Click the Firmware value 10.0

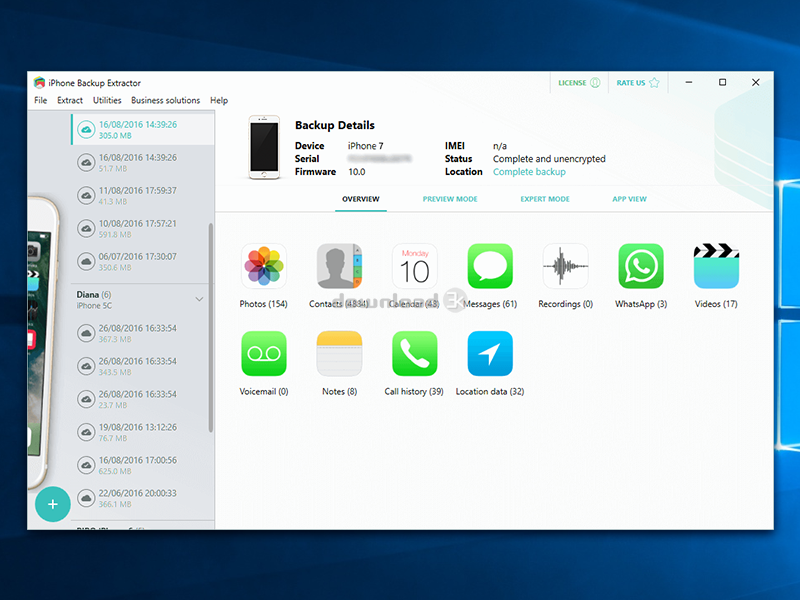(357, 172)
